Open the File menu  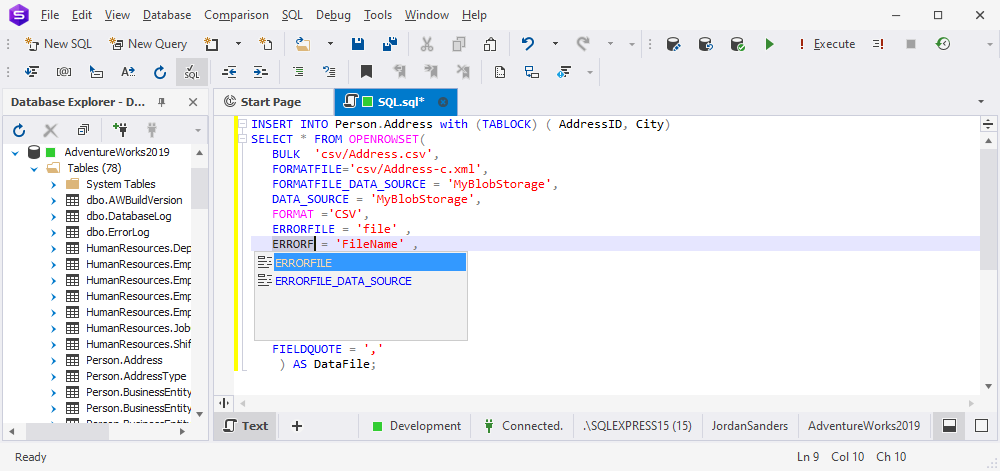(50, 15)
